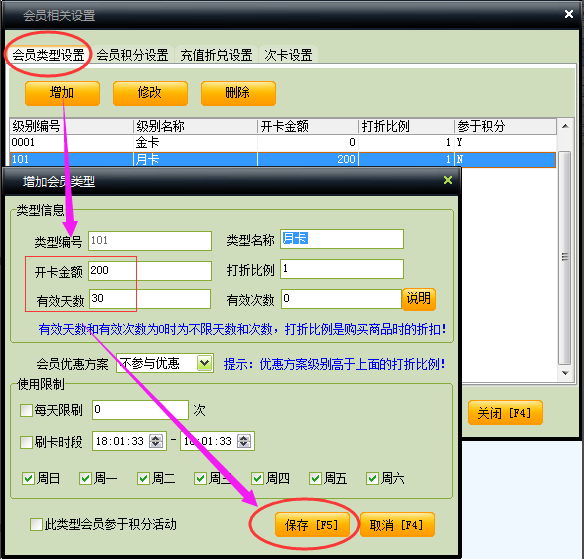The height and width of the screenshot is (559, 584).
Task: Click the 增加 button
Action: pyautogui.click(x=62, y=93)
